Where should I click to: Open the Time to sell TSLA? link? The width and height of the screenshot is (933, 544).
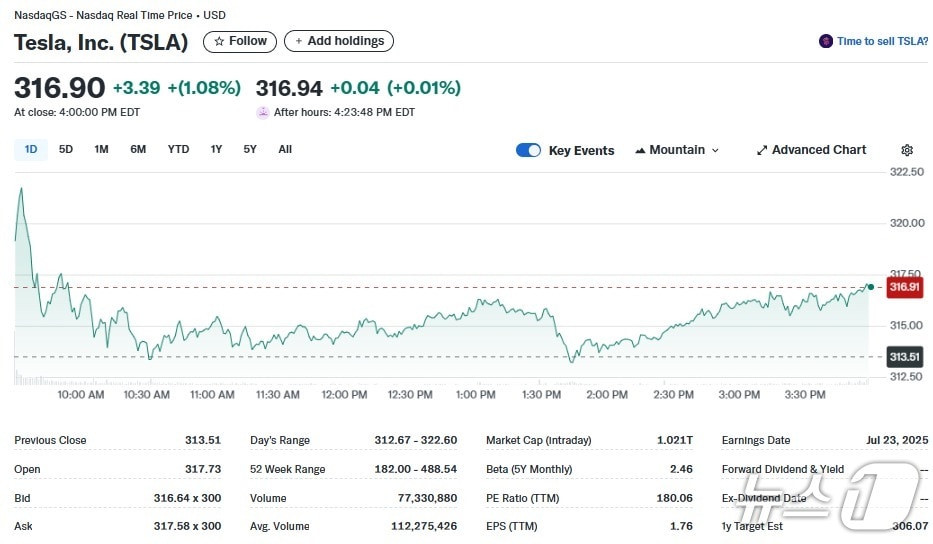click(882, 41)
